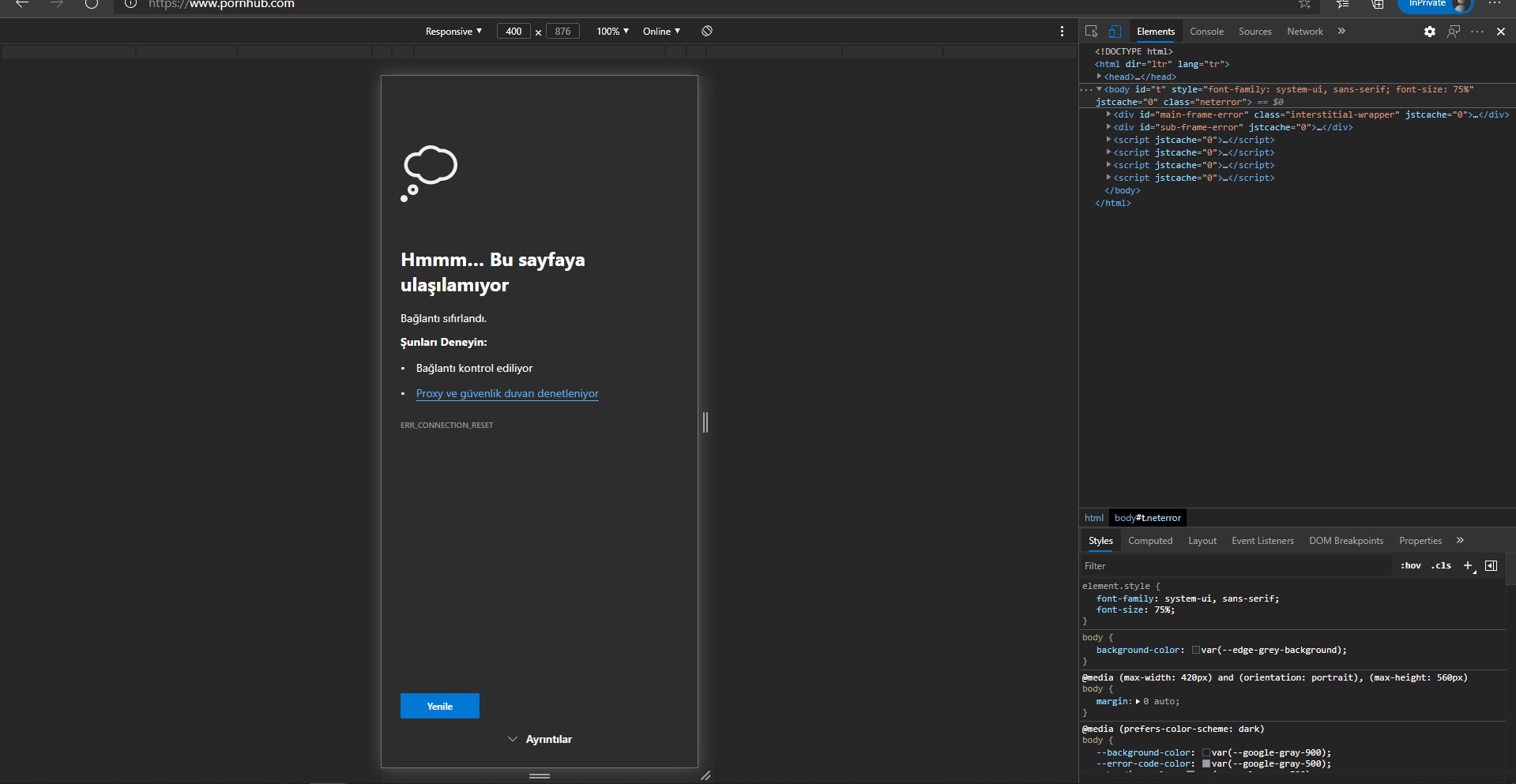This screenshot has height=784, width=1516.
Task: Open Proxy ve güvenlik duvarı denetleniyor link
Action: coord(507,393)
